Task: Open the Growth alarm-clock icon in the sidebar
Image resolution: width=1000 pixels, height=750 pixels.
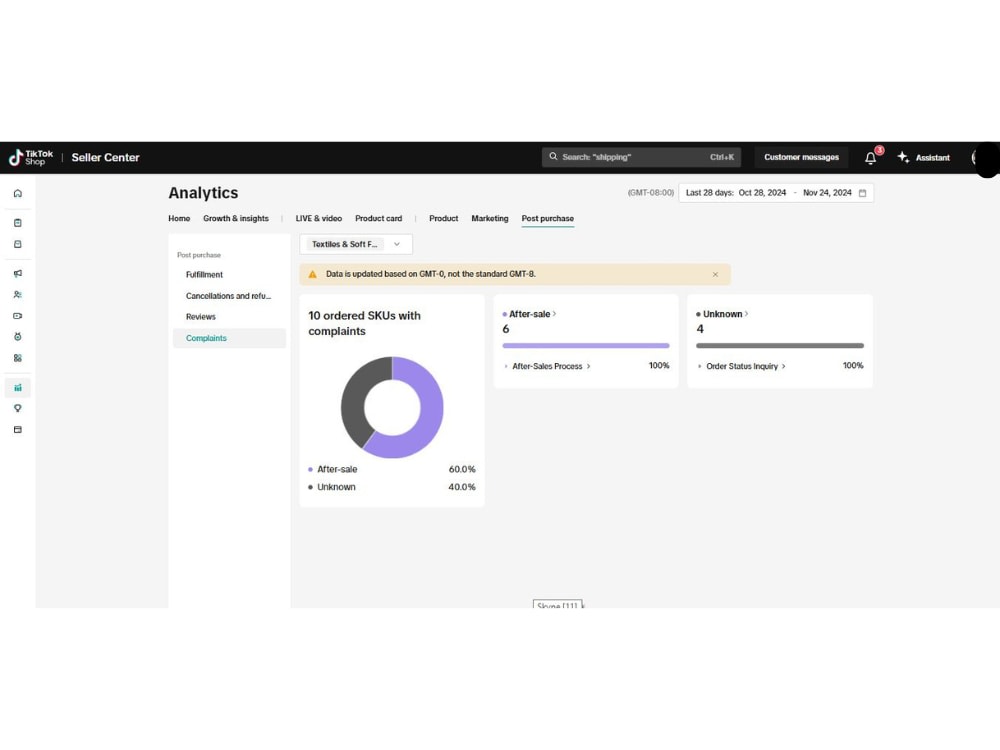Action: (18, 337)
